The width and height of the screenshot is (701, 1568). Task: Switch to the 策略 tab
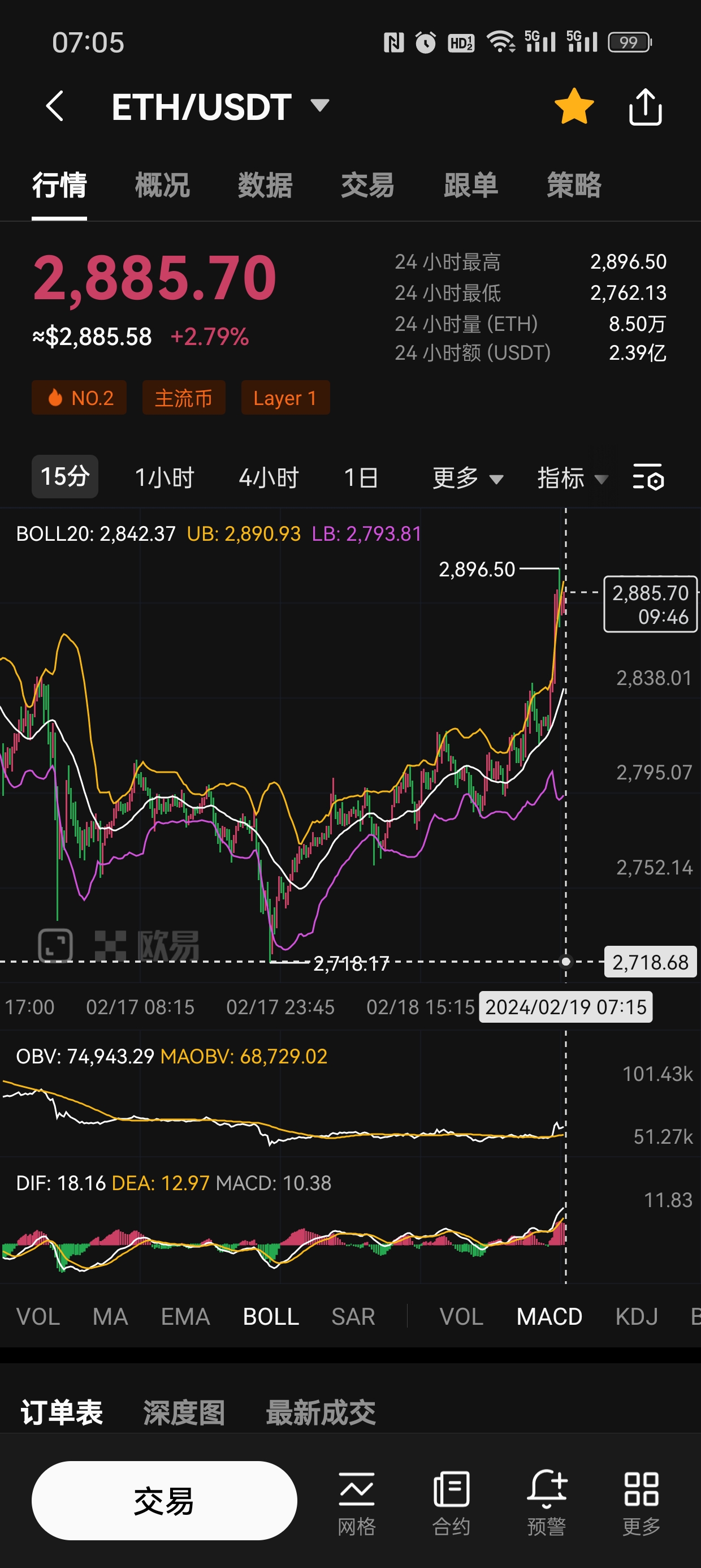coord(573,185)
